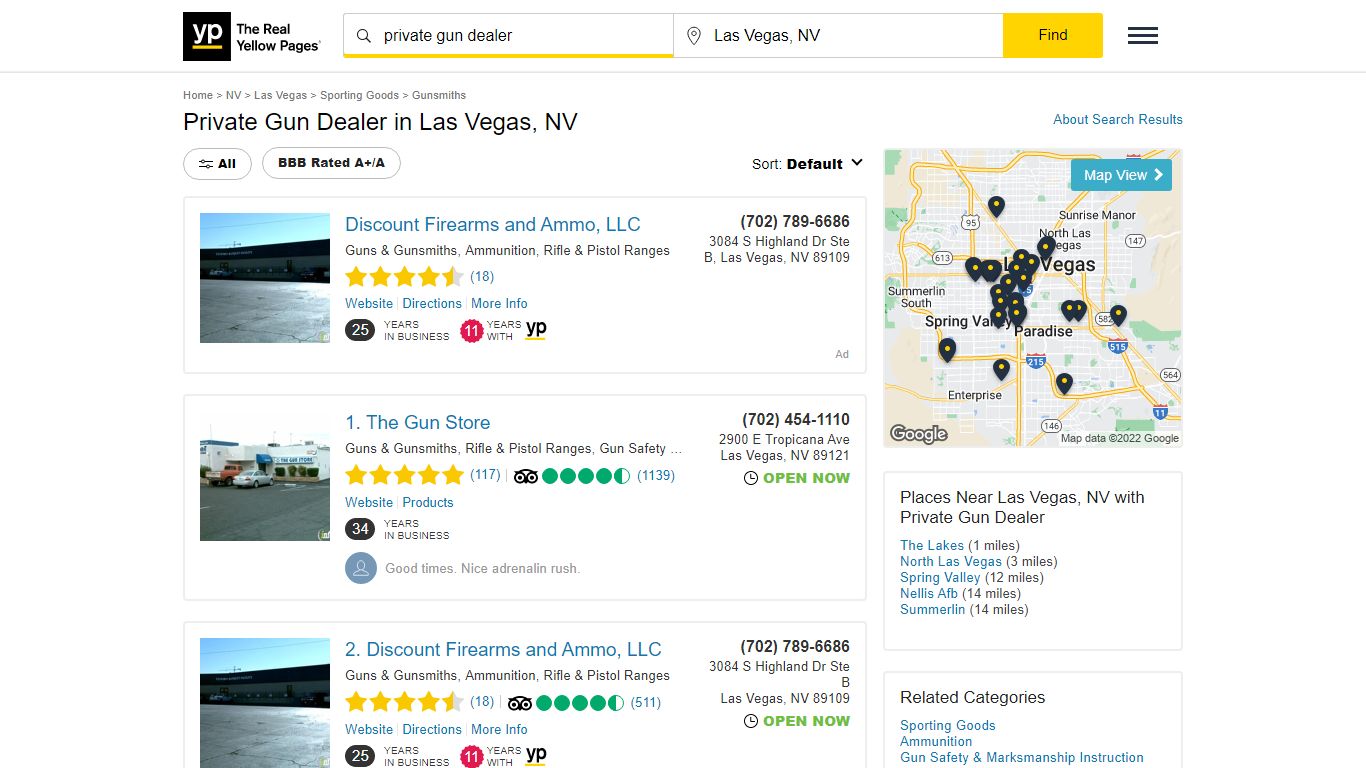
Task: Click the search term input field
Action: tap(509, 35)
